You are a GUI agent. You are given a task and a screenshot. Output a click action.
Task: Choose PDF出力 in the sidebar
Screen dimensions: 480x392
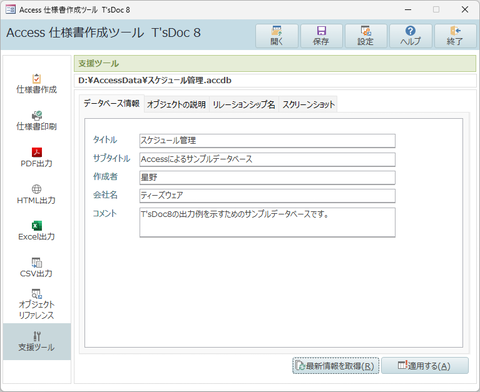37,157
